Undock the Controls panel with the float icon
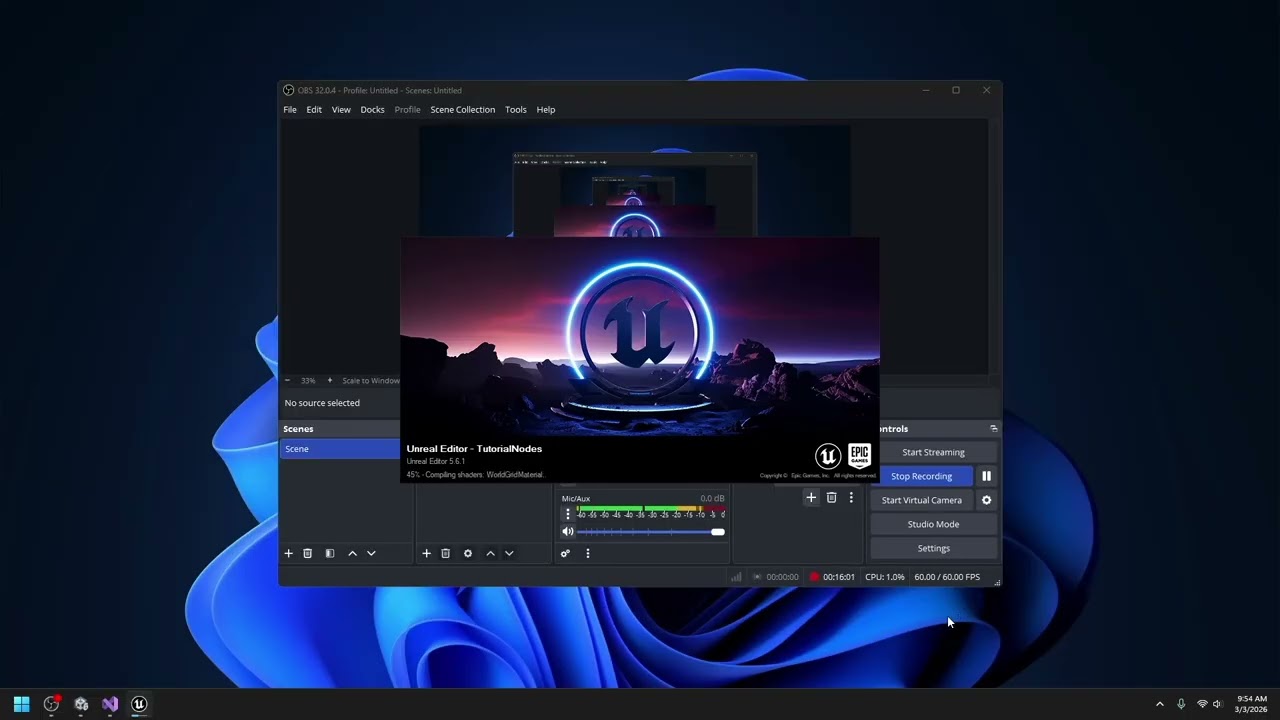 (x=993, y=428)
